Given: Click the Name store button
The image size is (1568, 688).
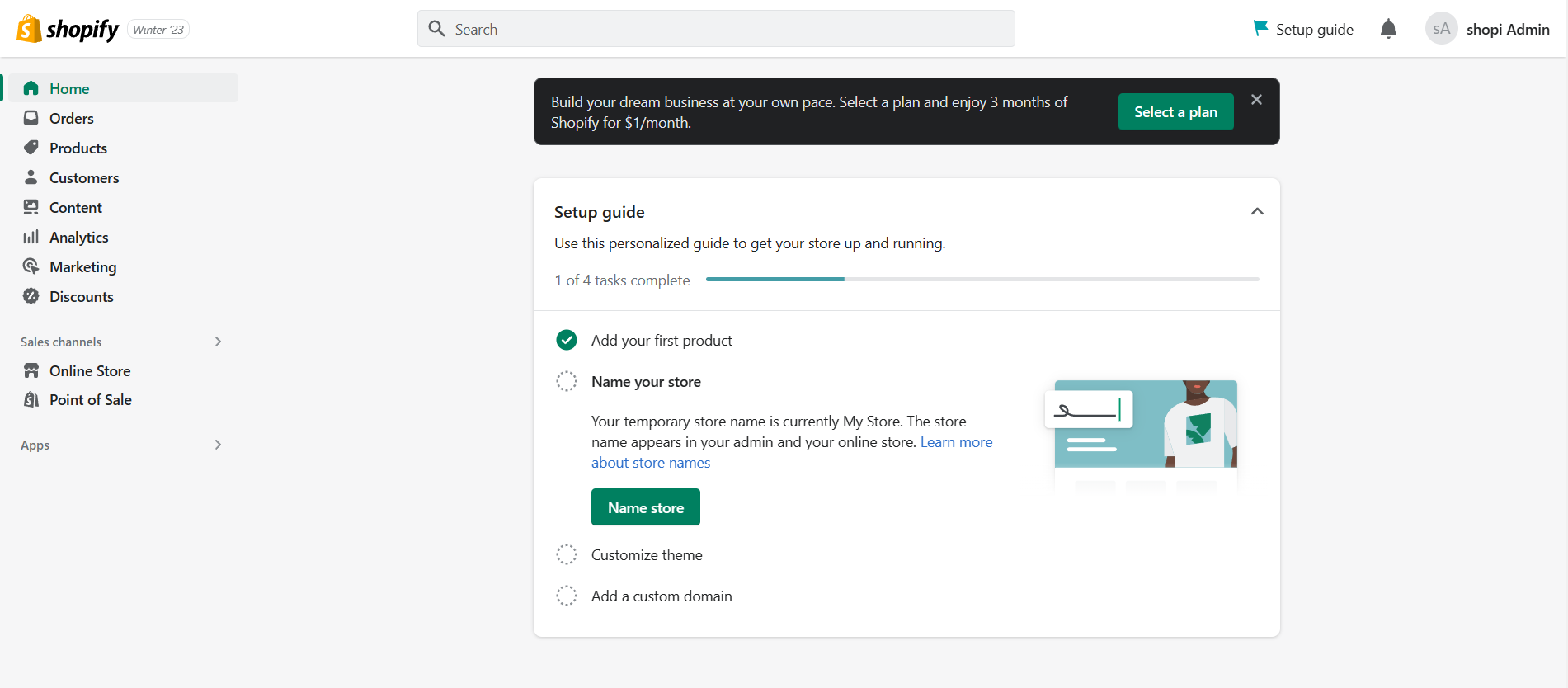Looking at the screenshot, I should click(x=645, y=507).
